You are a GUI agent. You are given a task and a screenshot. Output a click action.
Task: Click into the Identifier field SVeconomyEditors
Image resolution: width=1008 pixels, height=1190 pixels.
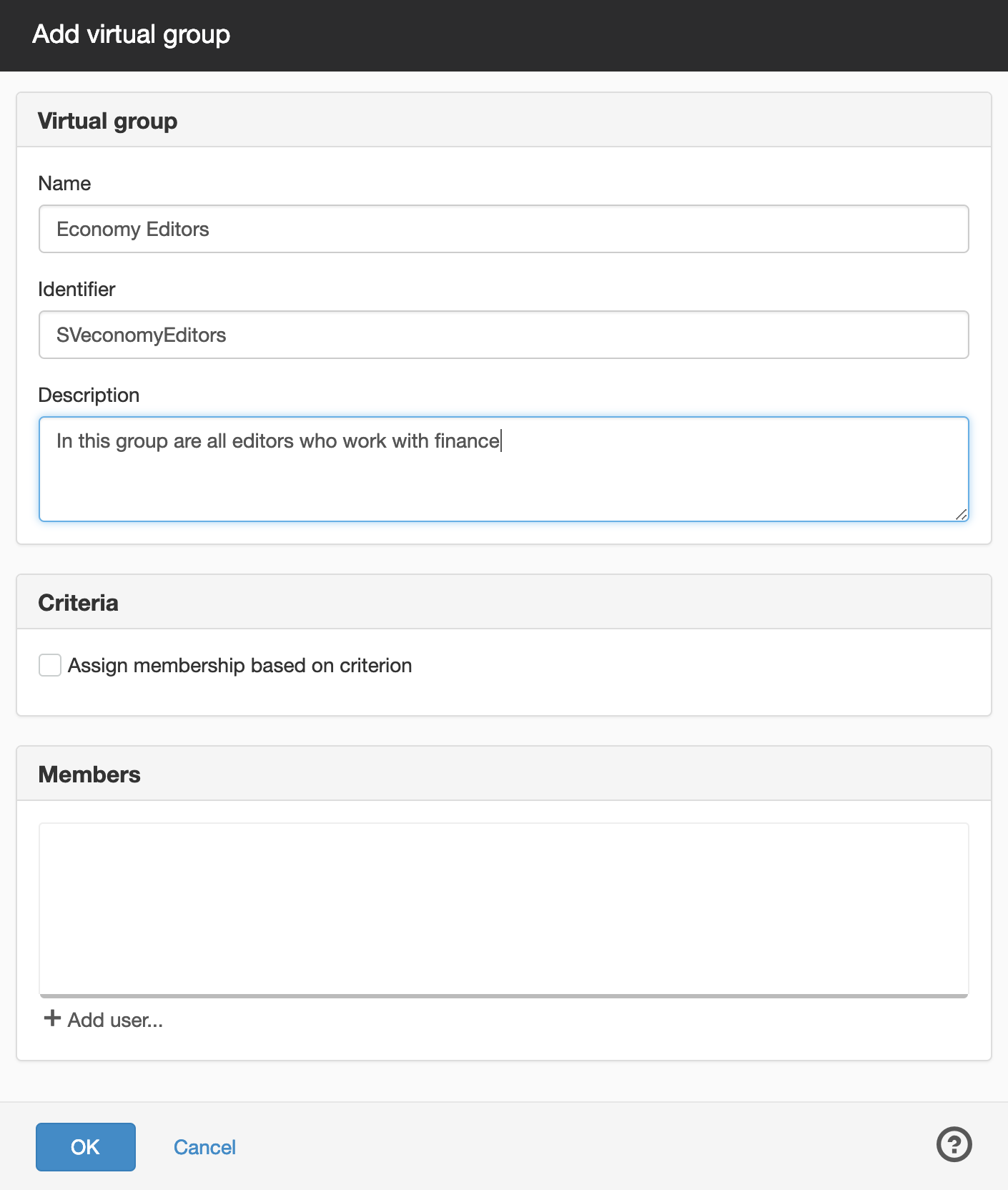click(x=504, y=335)
